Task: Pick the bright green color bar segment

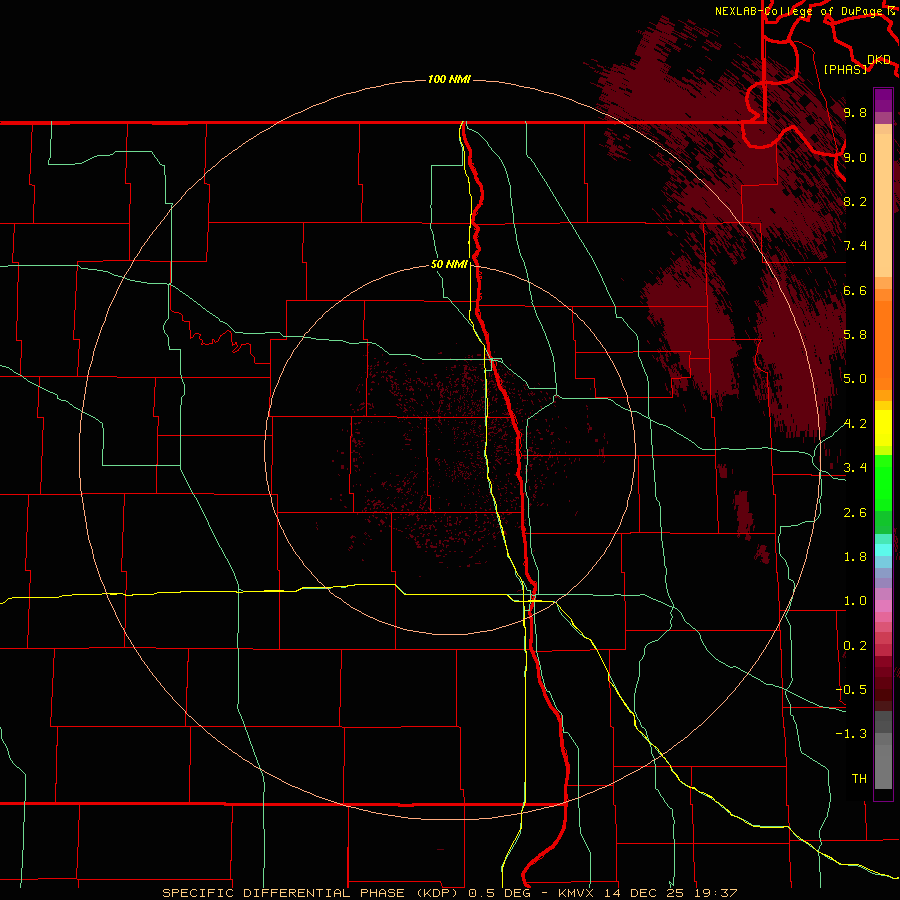Action: pyautogui.click(x=883, y=482)
